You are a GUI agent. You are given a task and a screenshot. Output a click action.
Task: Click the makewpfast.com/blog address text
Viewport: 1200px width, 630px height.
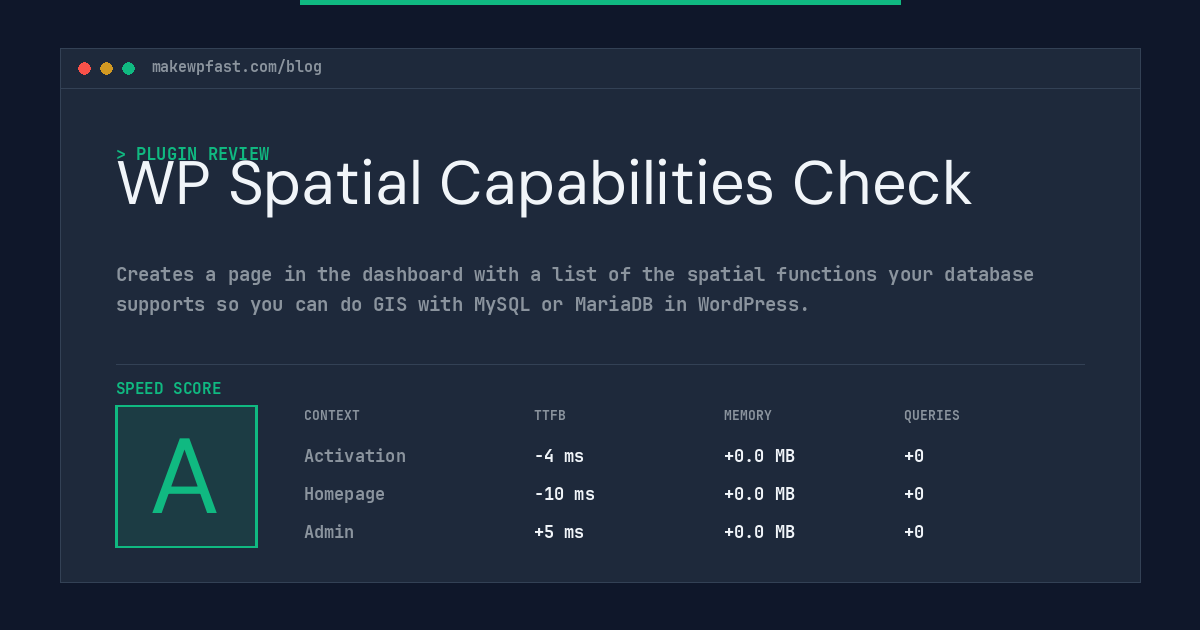237,67
